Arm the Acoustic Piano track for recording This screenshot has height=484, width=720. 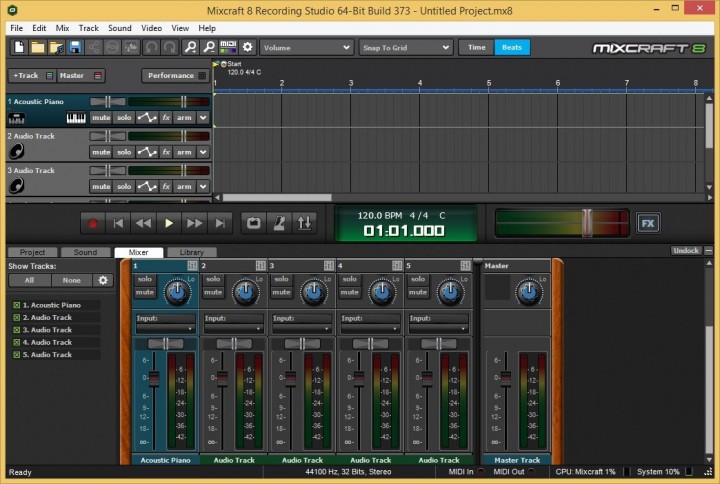pos(184,118)
